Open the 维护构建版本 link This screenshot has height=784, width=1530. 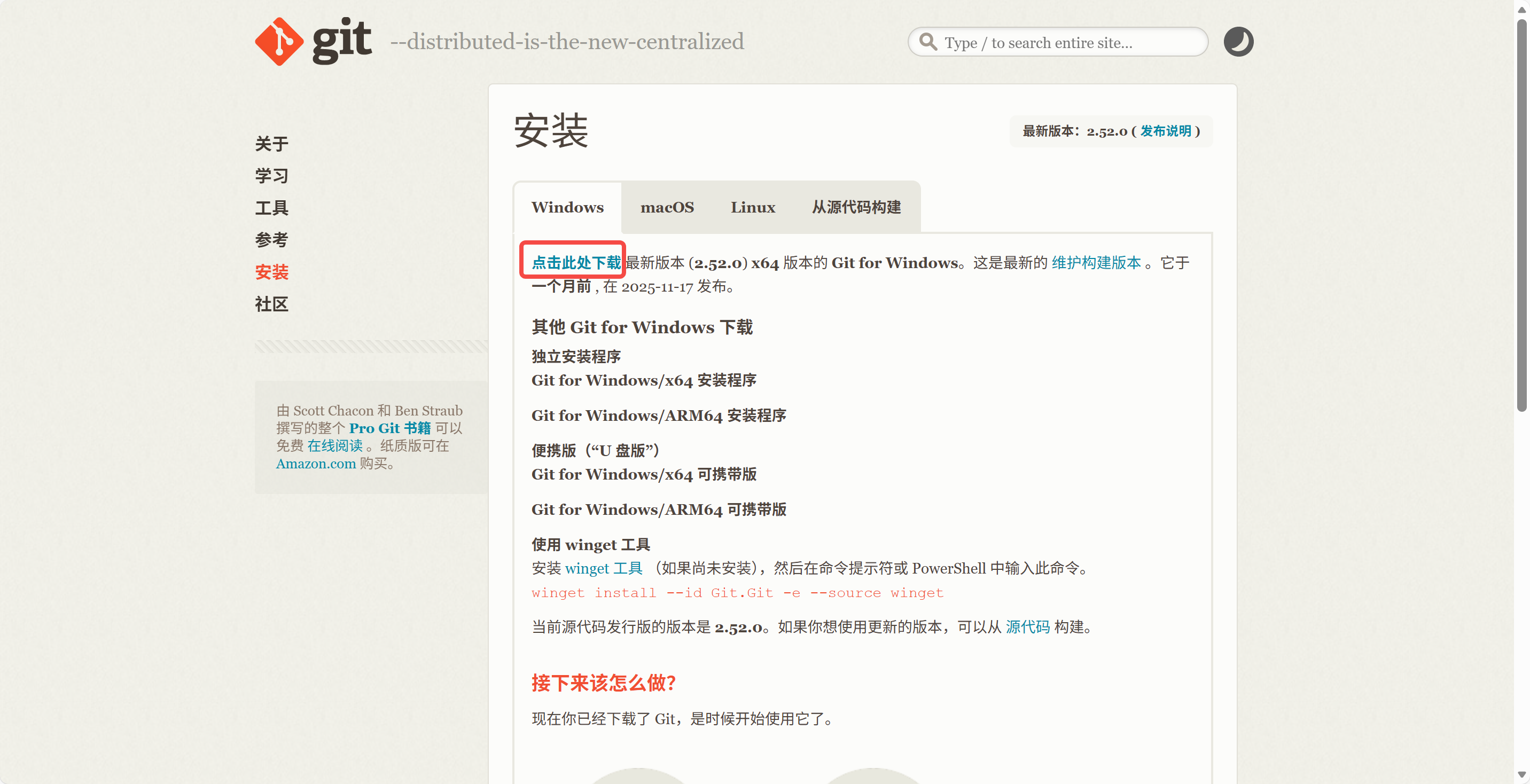tap(1096, 263)
